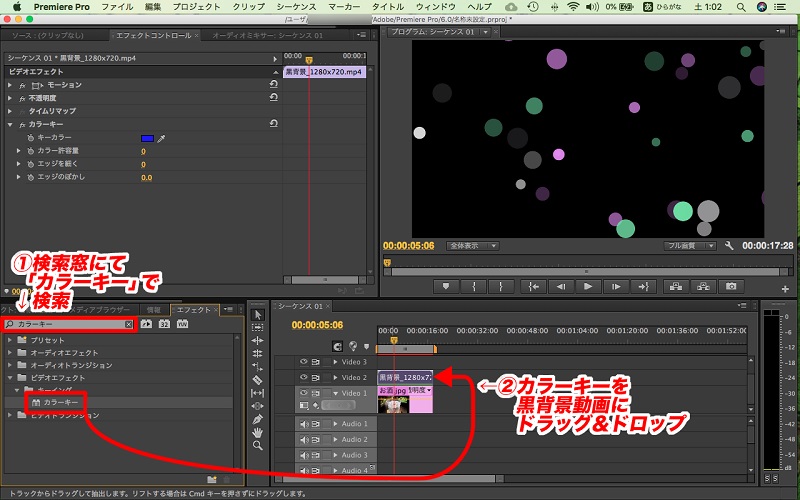Mute Audio 1 track speaker

click(x=304, y=424)
